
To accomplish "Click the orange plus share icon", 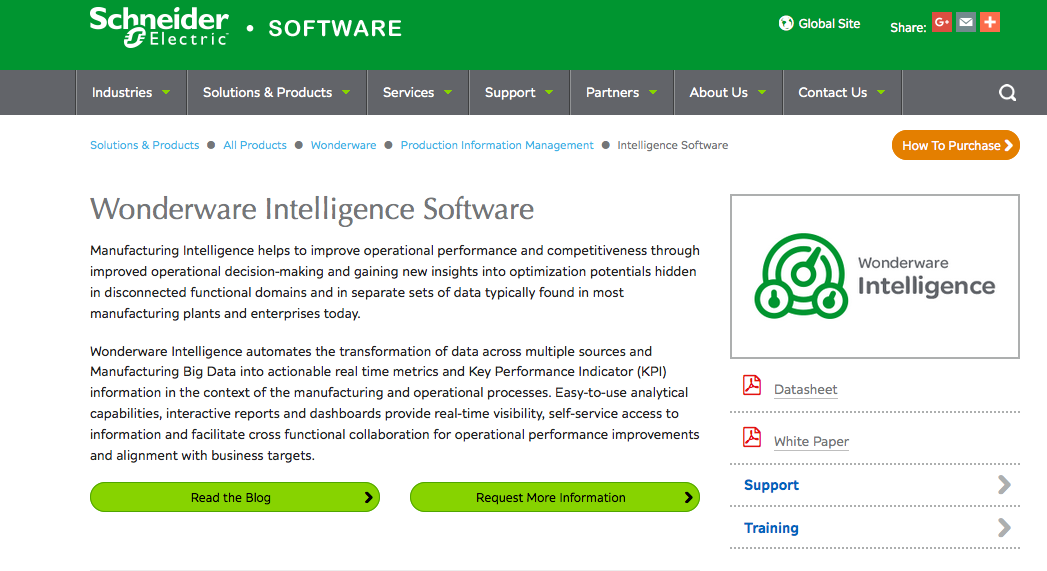I will coord(990,22).
